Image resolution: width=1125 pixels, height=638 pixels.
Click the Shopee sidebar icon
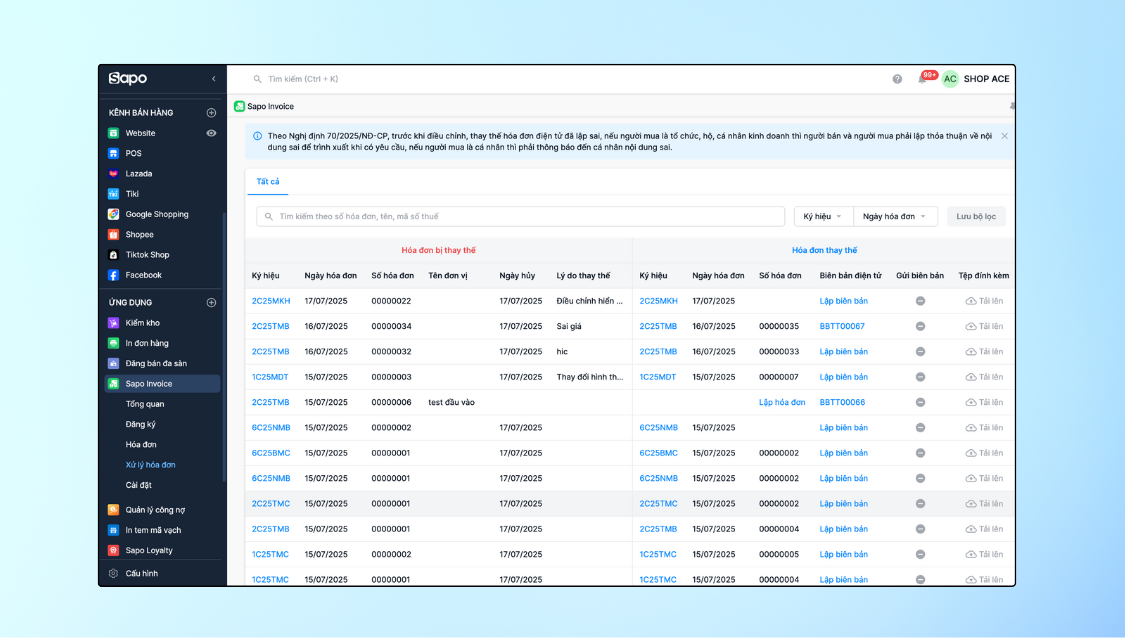(114, 235)
